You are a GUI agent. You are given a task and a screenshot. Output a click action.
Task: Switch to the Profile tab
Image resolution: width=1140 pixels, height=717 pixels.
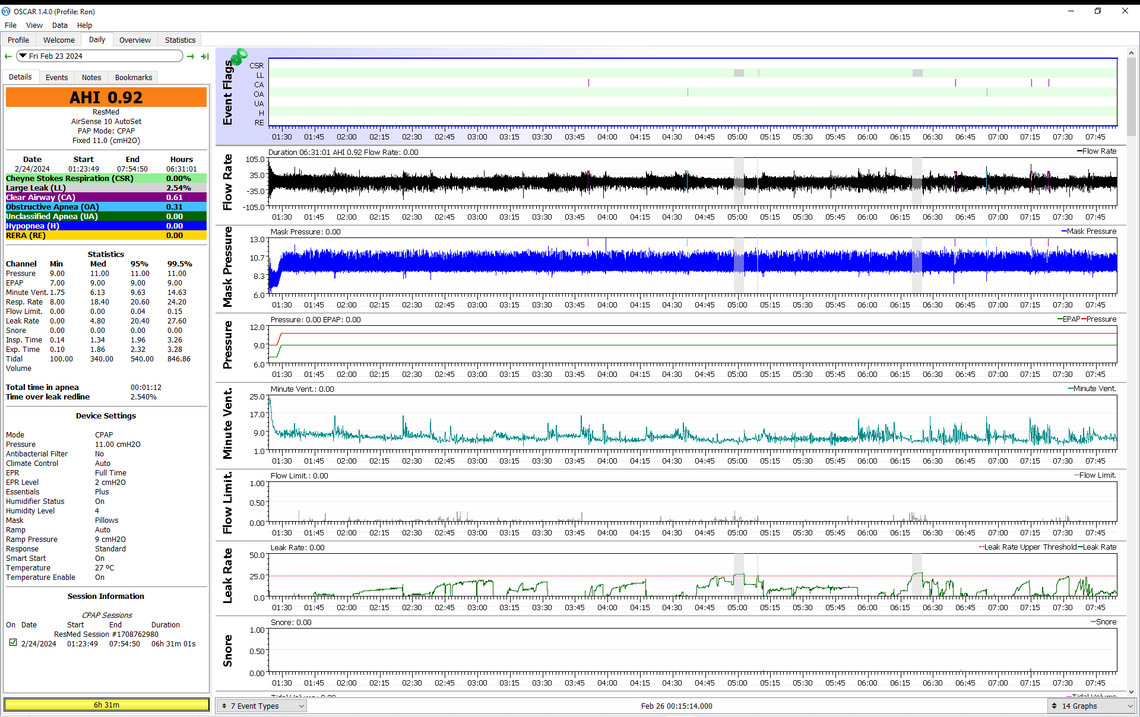[18, 40]
